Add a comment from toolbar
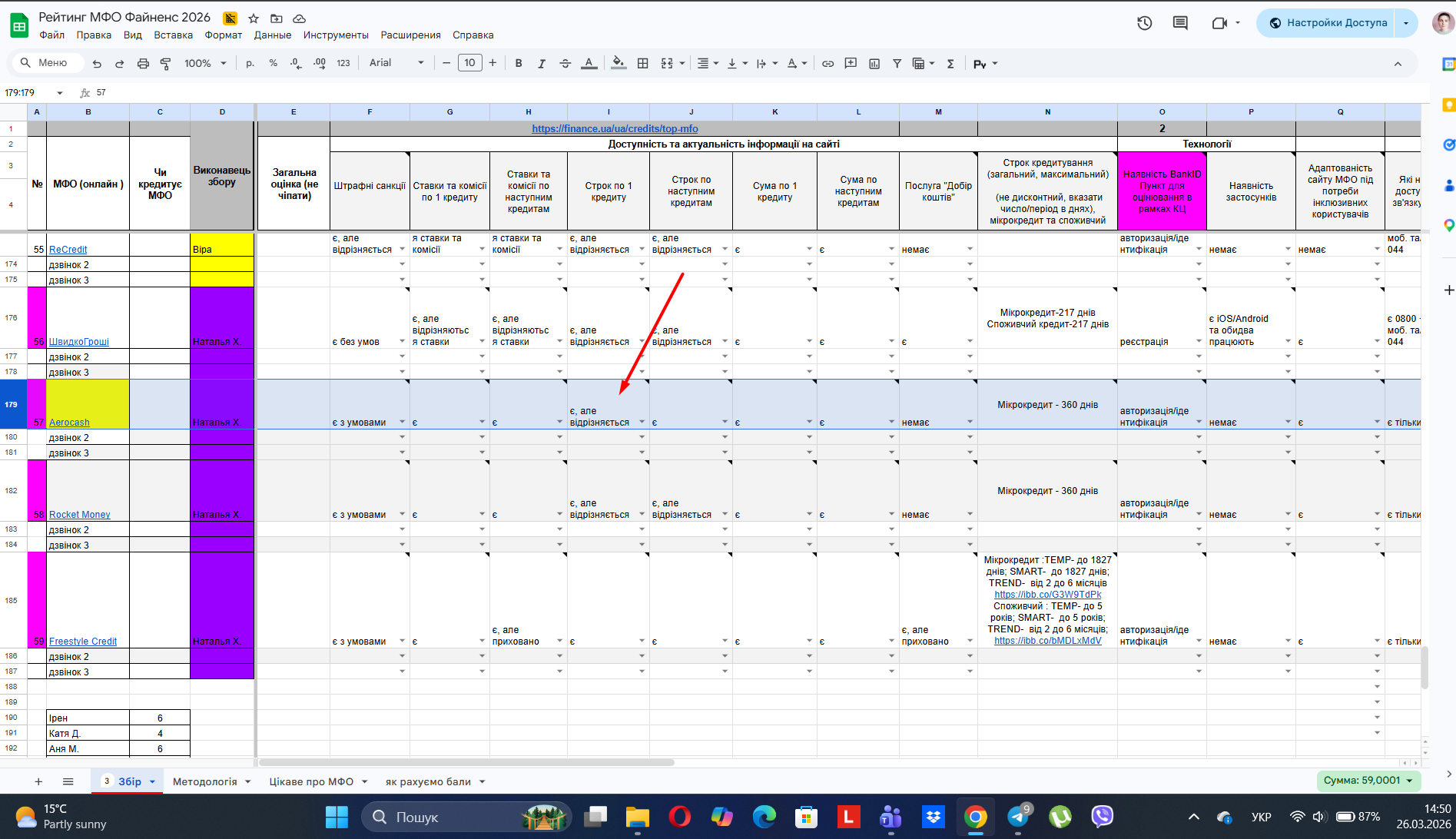 click(851, 64)
